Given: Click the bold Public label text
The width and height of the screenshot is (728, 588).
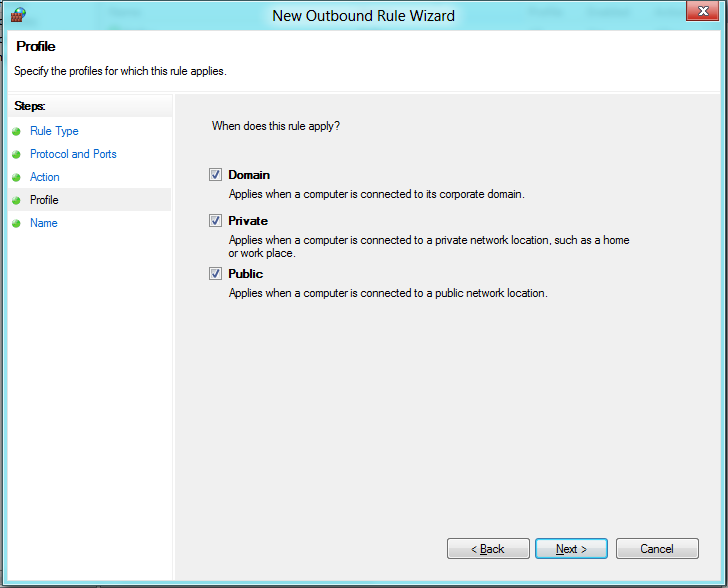Looking at the screenshot, I should (246, 274).
